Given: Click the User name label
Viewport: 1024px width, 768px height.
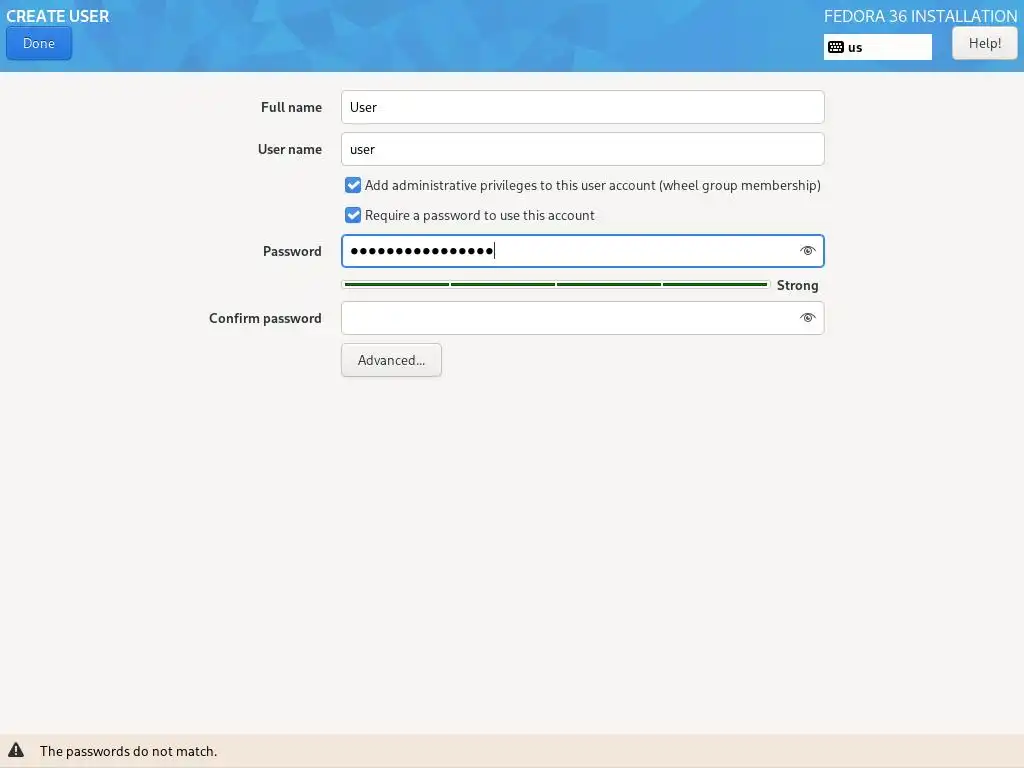Looking at the screenshot, I should pos(289,149).
